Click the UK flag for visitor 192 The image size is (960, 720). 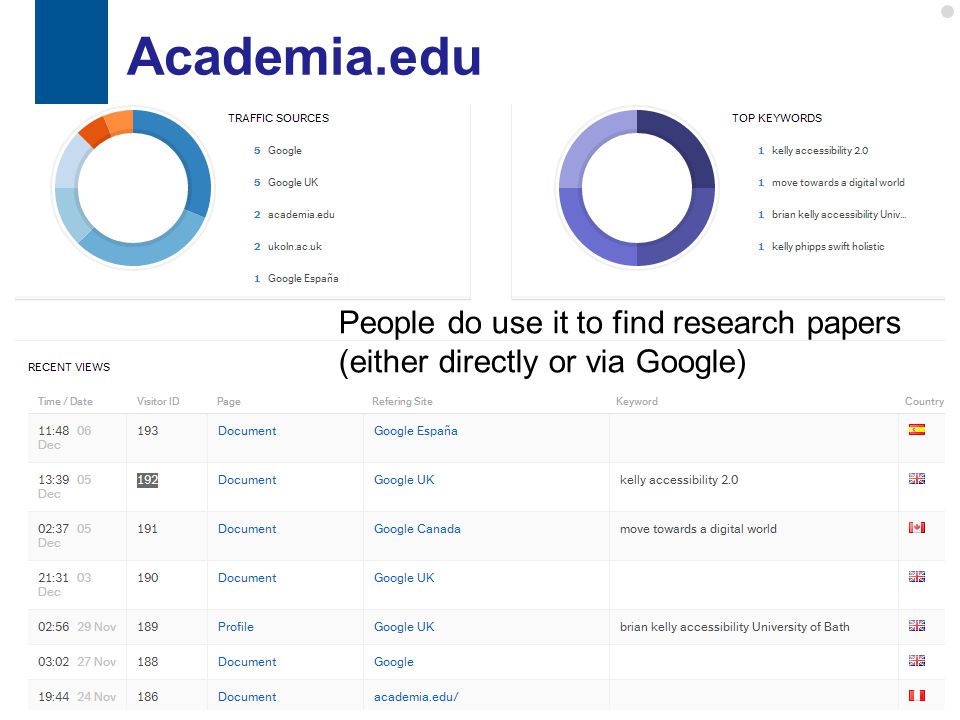pyautogui.click(x=917, y=479)
